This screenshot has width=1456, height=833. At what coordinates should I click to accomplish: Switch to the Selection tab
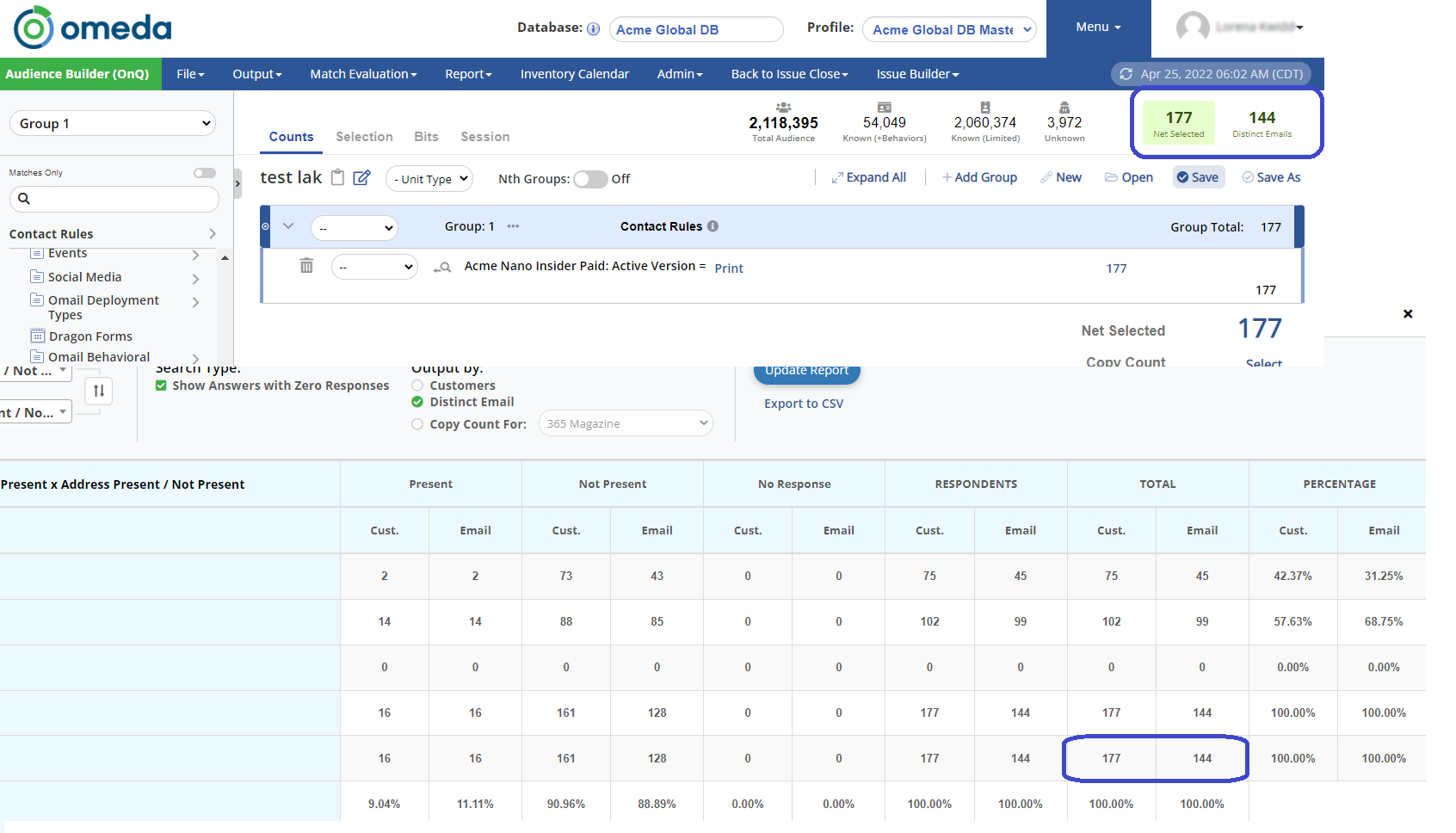[364, 137]
